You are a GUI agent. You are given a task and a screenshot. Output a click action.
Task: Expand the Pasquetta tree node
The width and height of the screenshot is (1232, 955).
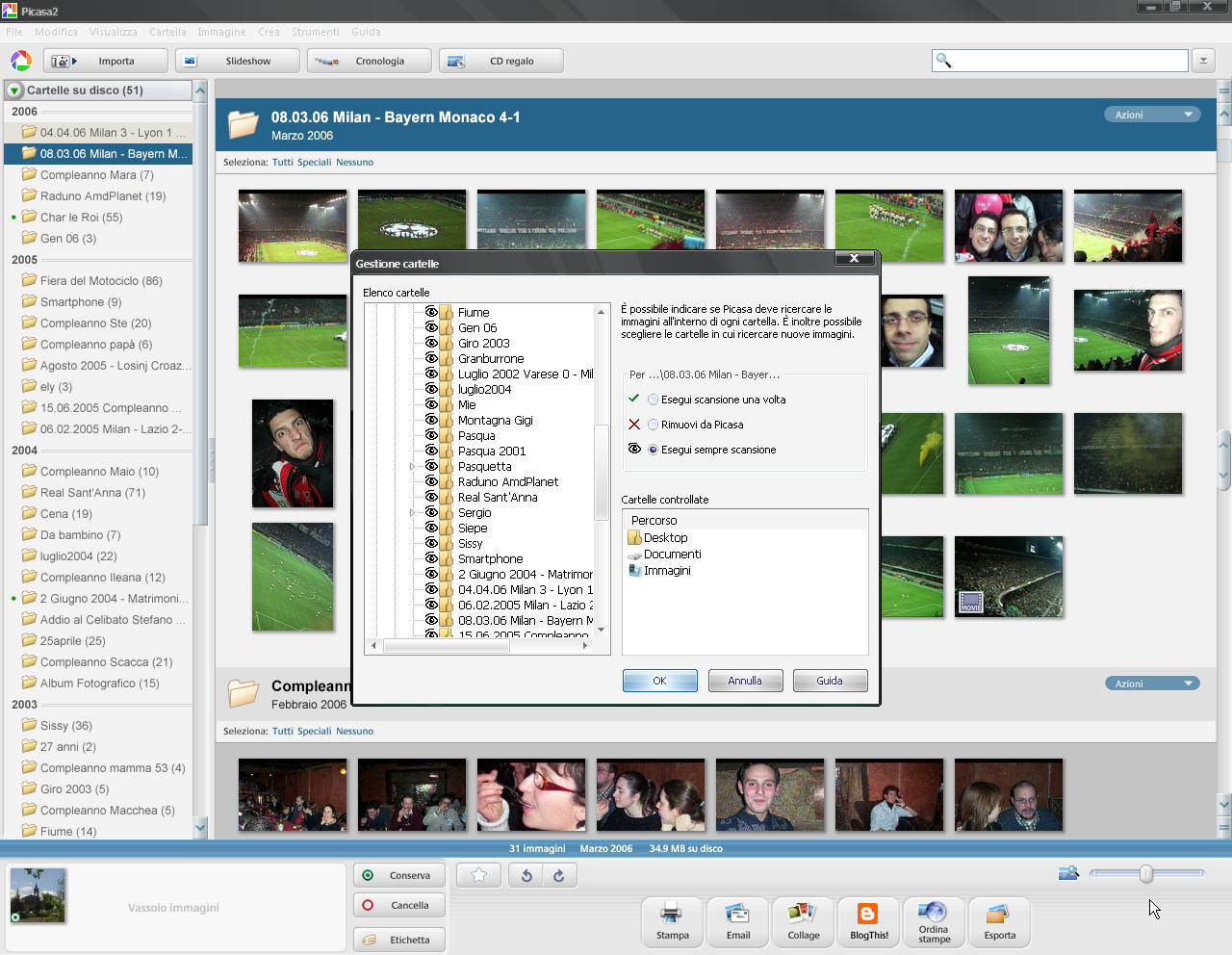pyautogui.click(x=413, y=466)
